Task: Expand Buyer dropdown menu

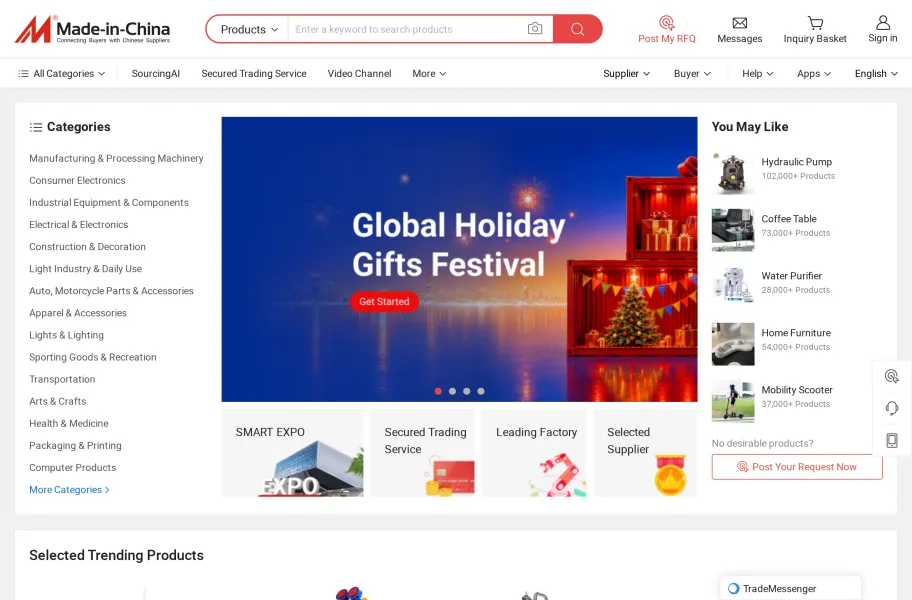Action: pyautogui.click(x=692, y=73)
